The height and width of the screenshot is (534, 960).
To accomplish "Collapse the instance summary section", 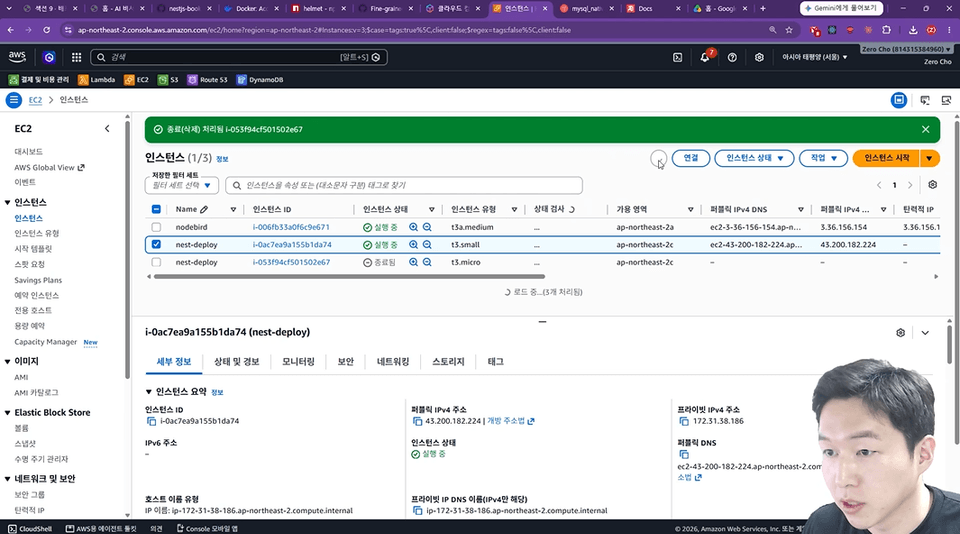I will 149,392.
